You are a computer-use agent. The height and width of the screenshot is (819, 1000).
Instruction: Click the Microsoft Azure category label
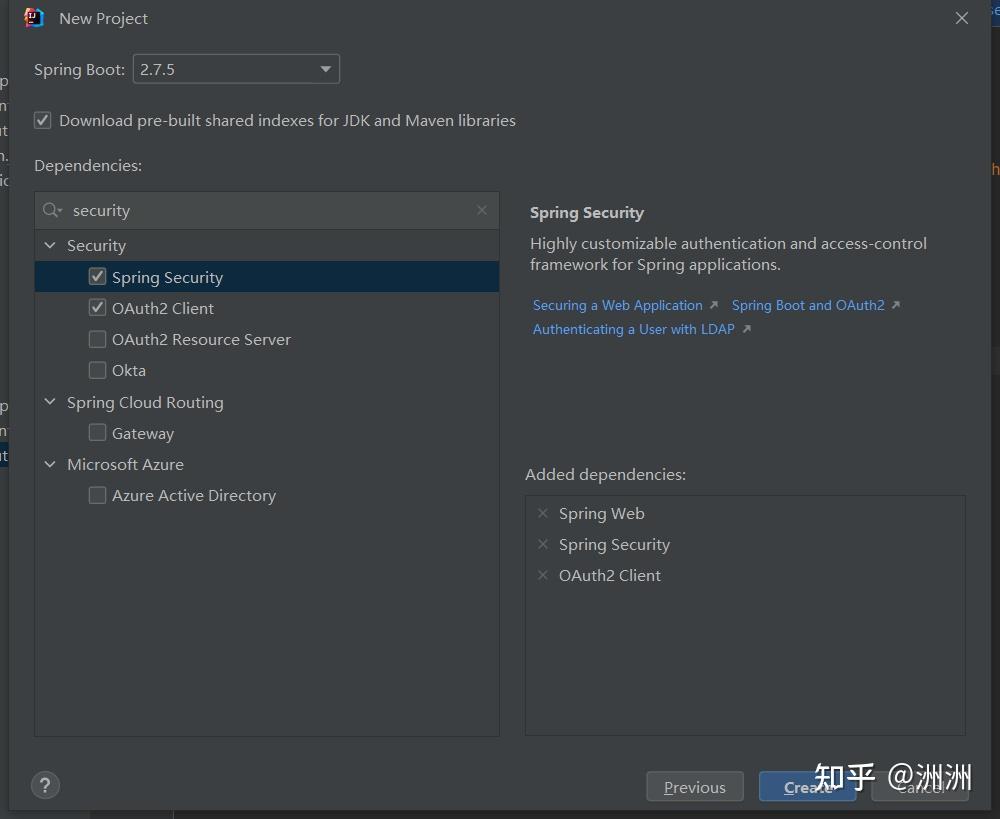click(x=125, y=464)
